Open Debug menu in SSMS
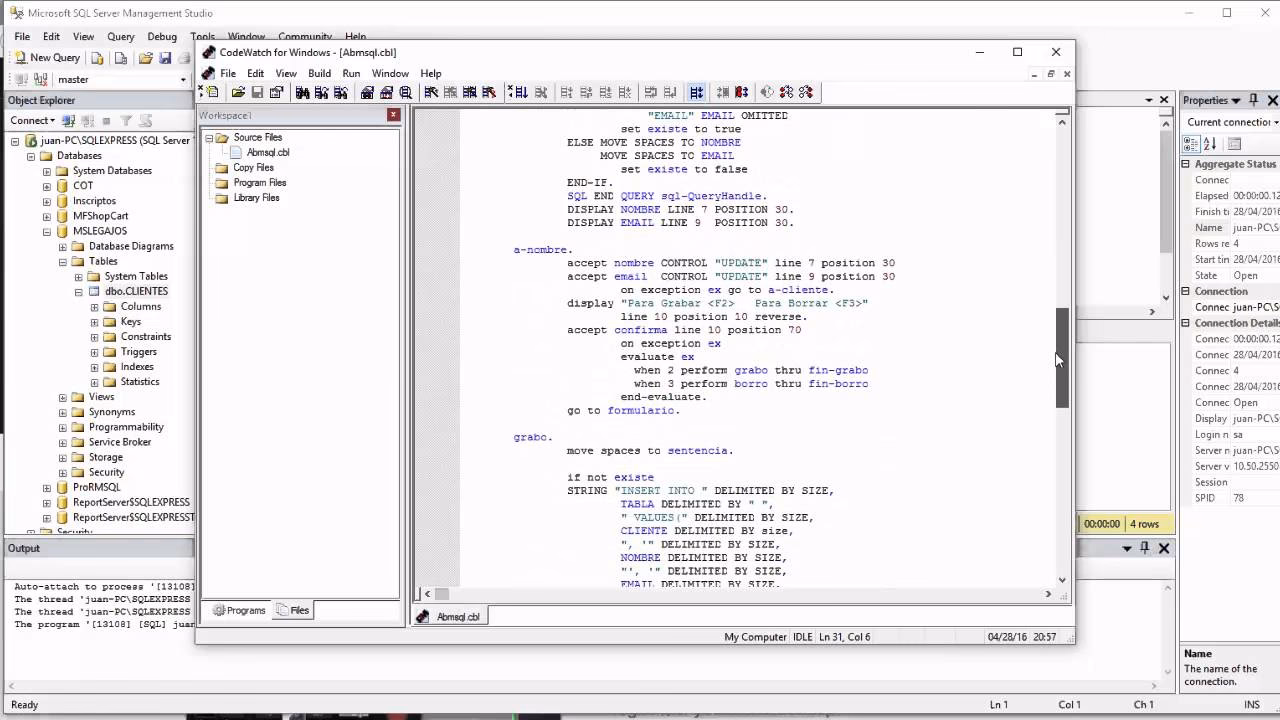The image size is (1280, 720). pyautogui.click(x=162, y=37)
